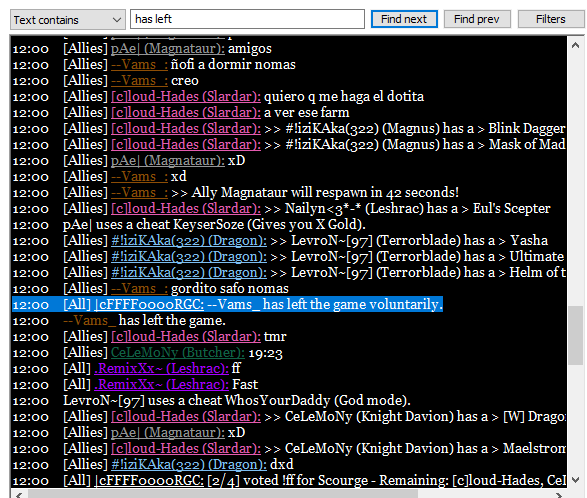
Task: Click [c]loud-Hades link in [W] Dragon row
Action: pyautogui.click(x=186, y=417)
